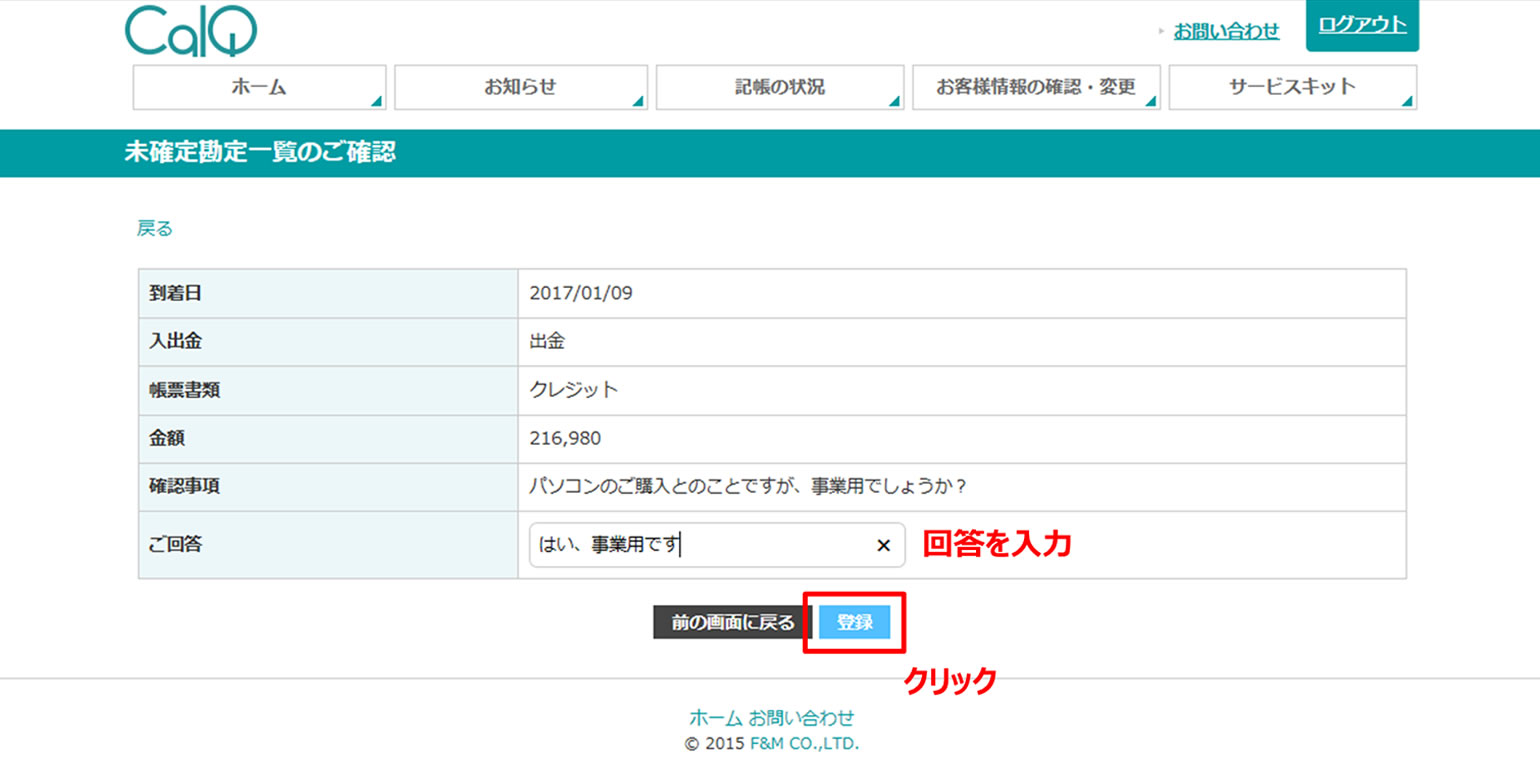The height and width of the screenshot is (776, 1540).
Task: Select the amount value 216,980
Action: click(565, 438)
